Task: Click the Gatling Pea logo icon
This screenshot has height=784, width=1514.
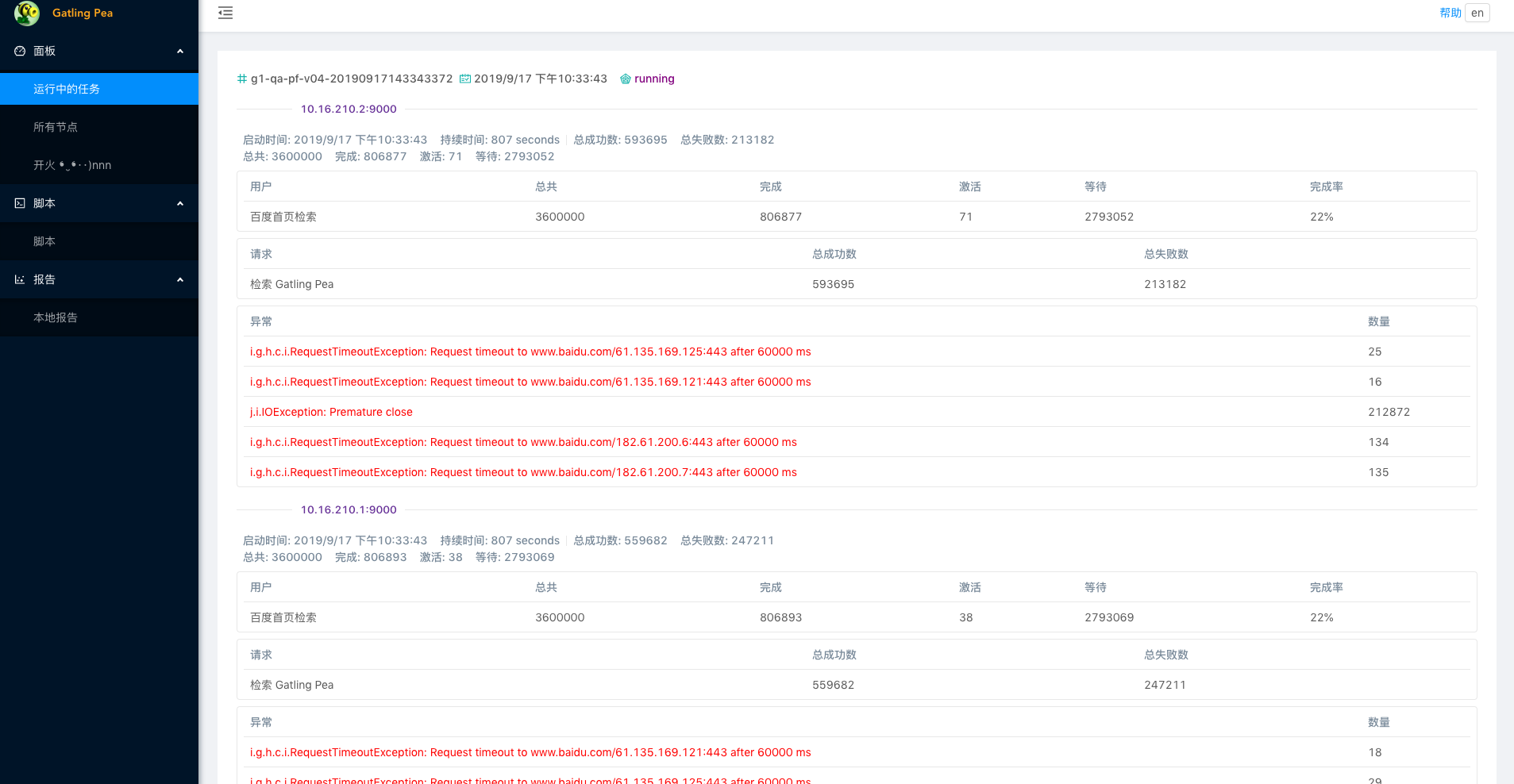Action: point(26,13)
